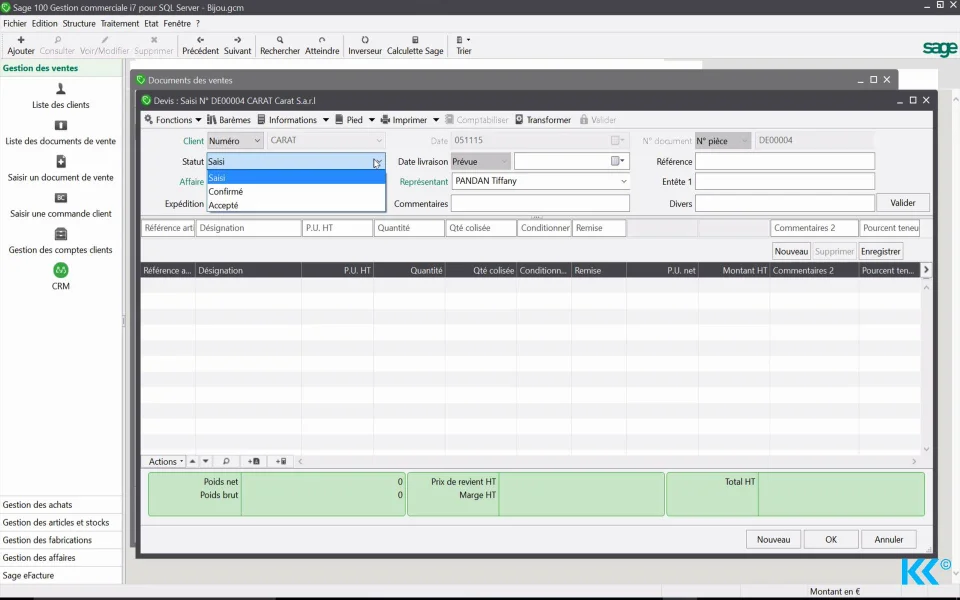Open the Client Numéro dropdown
Screen dimensions: 960x600
[x=235, y=141]
